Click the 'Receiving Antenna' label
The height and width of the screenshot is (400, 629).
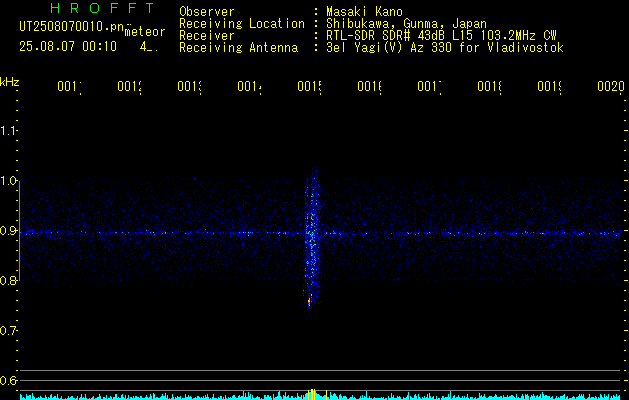tap(238, 48)
